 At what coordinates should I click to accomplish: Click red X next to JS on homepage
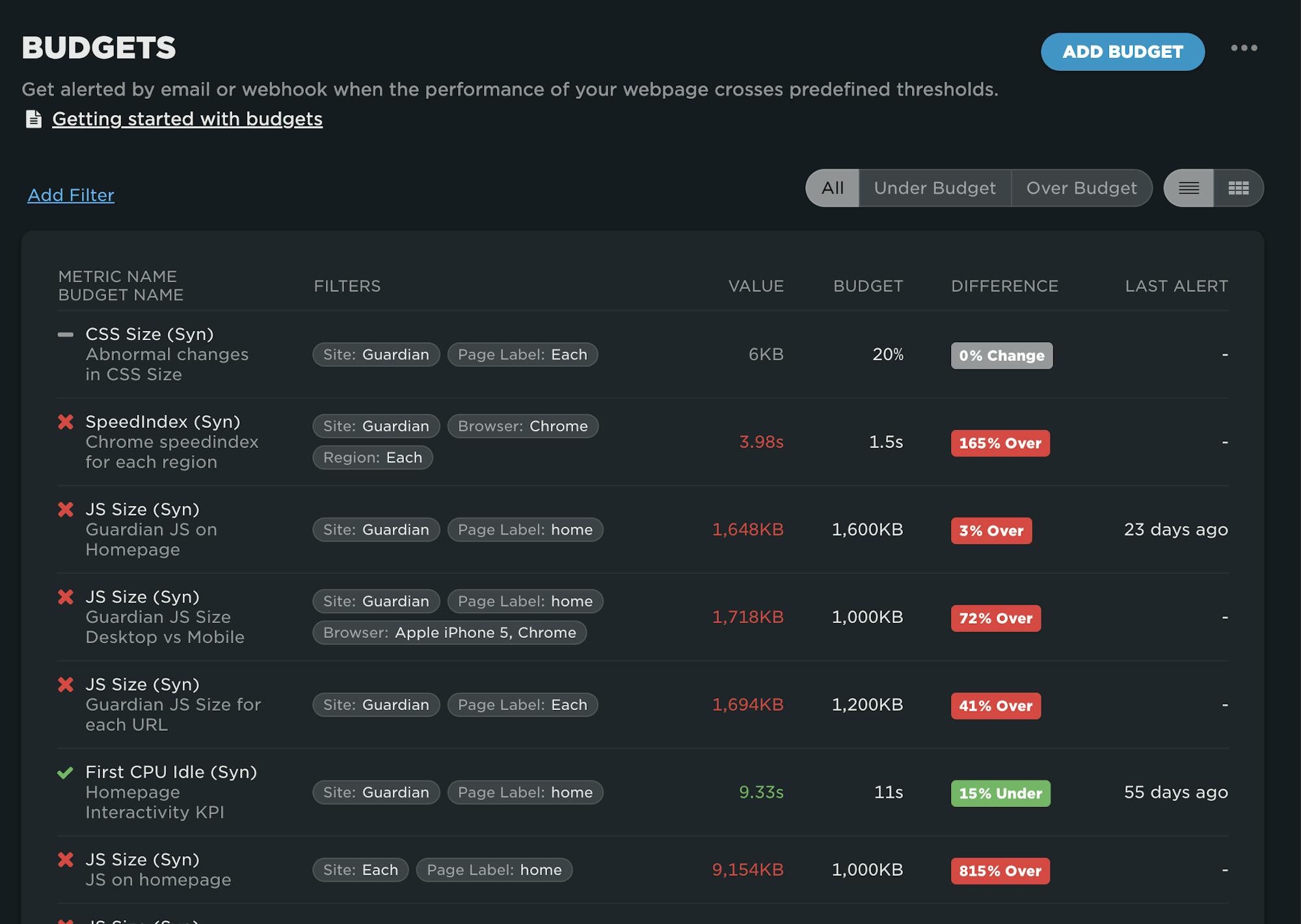click(x=66, y=860)
